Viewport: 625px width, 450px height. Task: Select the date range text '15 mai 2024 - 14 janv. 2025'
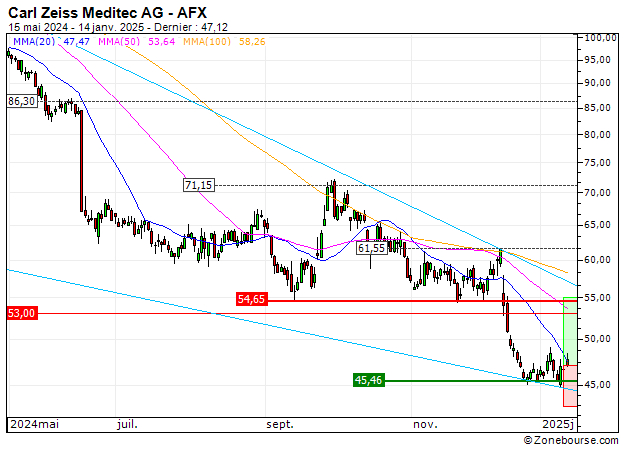[x=76, y=28]
